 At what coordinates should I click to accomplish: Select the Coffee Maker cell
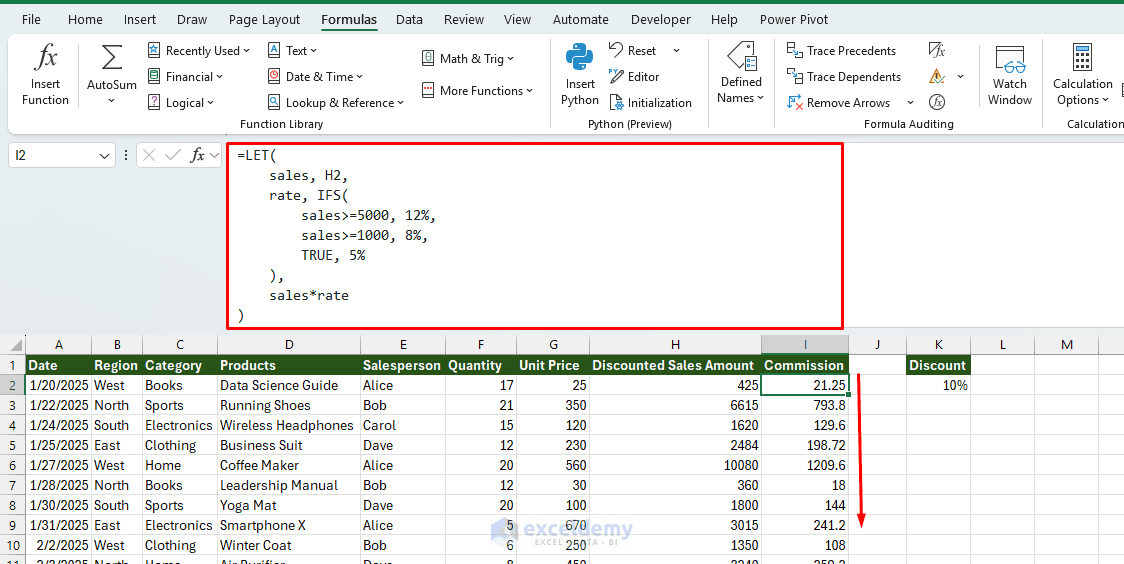(288, 465)
